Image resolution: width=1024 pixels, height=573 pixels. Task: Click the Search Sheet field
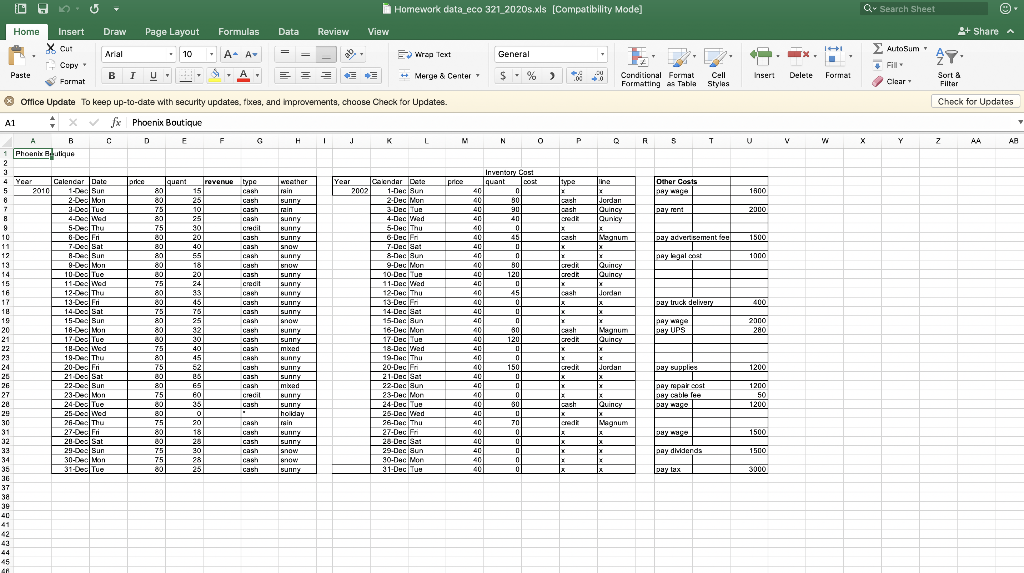923,8
